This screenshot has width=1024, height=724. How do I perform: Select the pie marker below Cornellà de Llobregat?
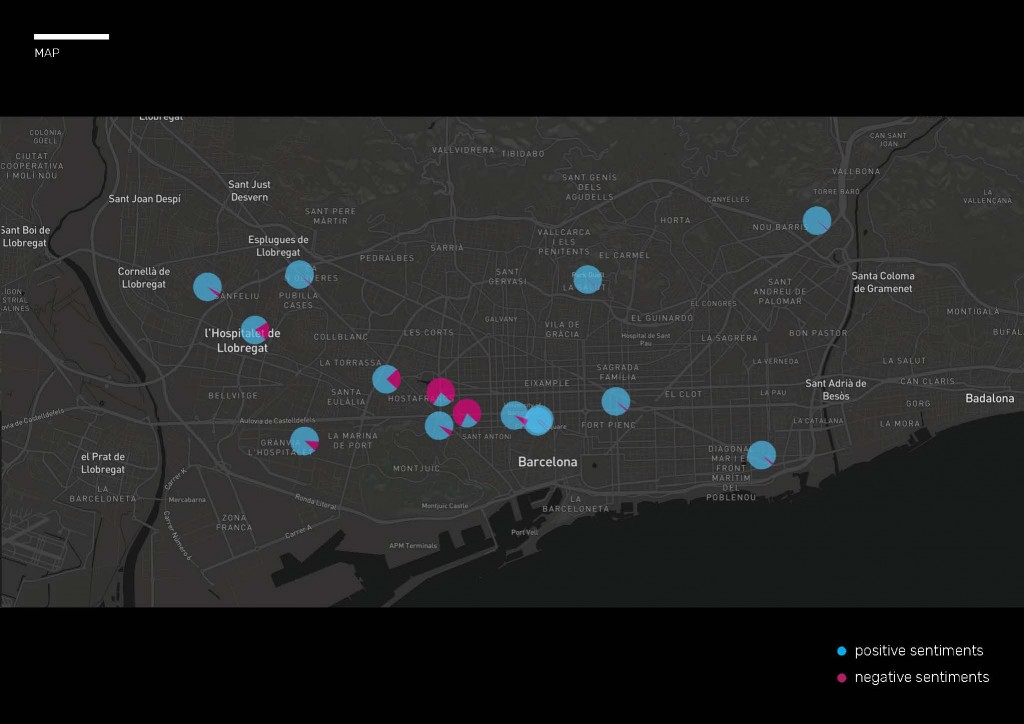[207, 287]
